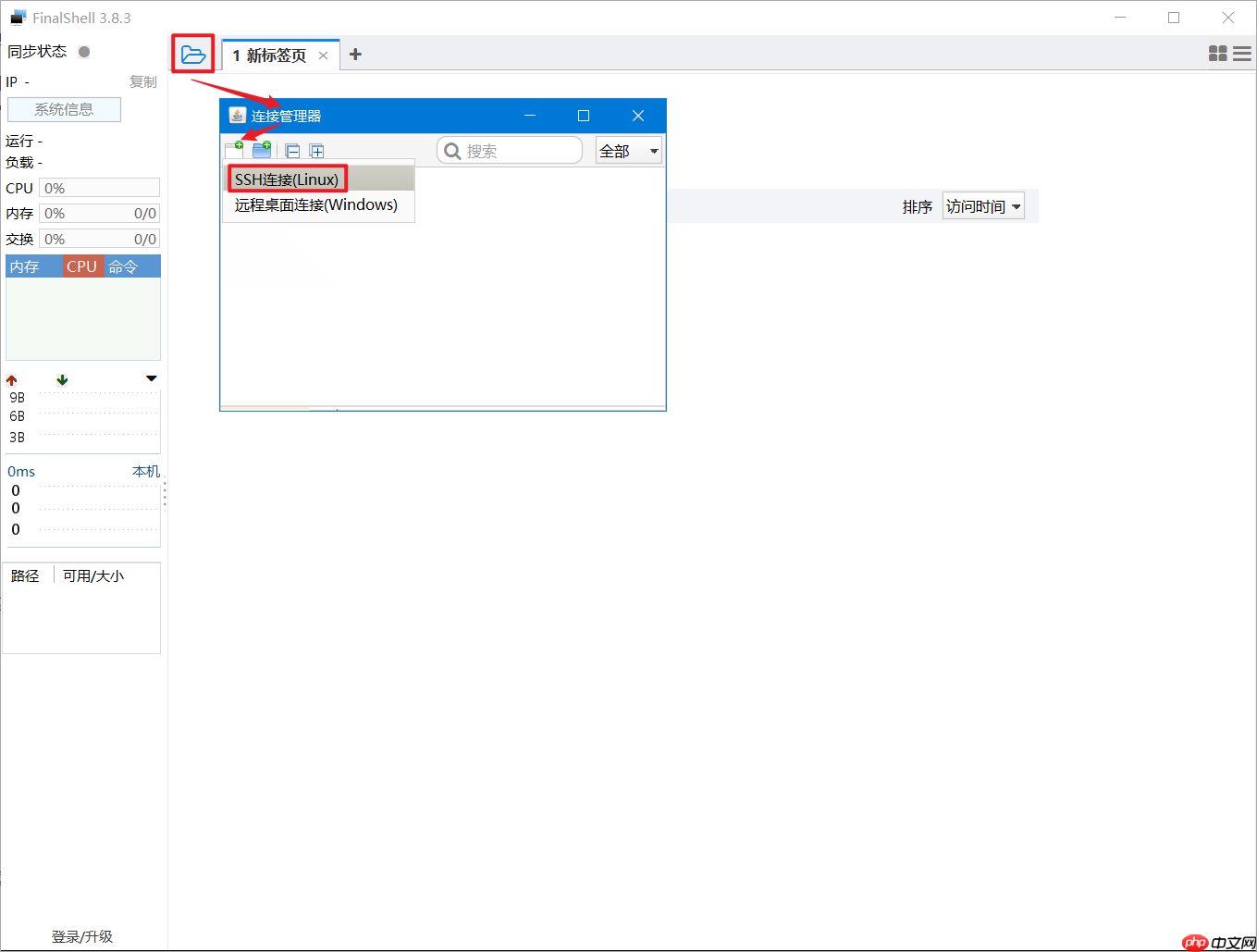Switch to grid view using the squares icon
This screenshot has height=952, width=1257.
coord(1217,53)
